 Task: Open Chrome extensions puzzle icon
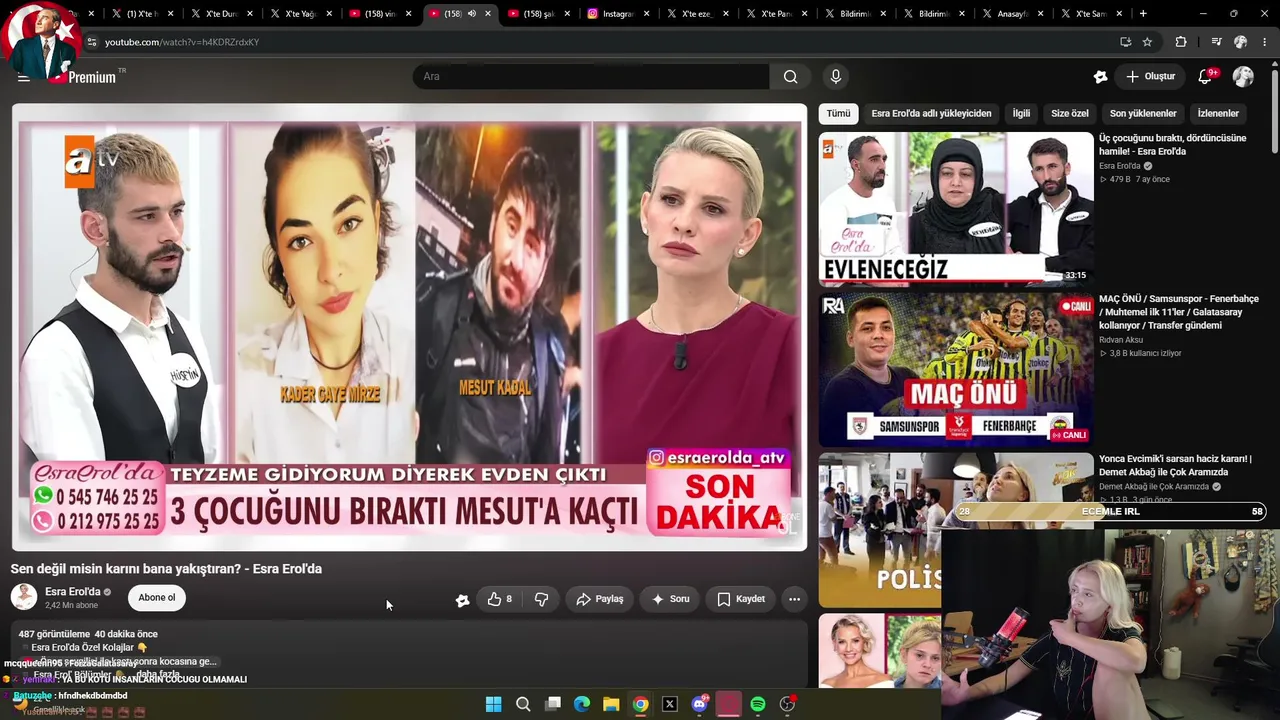[x=1181, y=42]
